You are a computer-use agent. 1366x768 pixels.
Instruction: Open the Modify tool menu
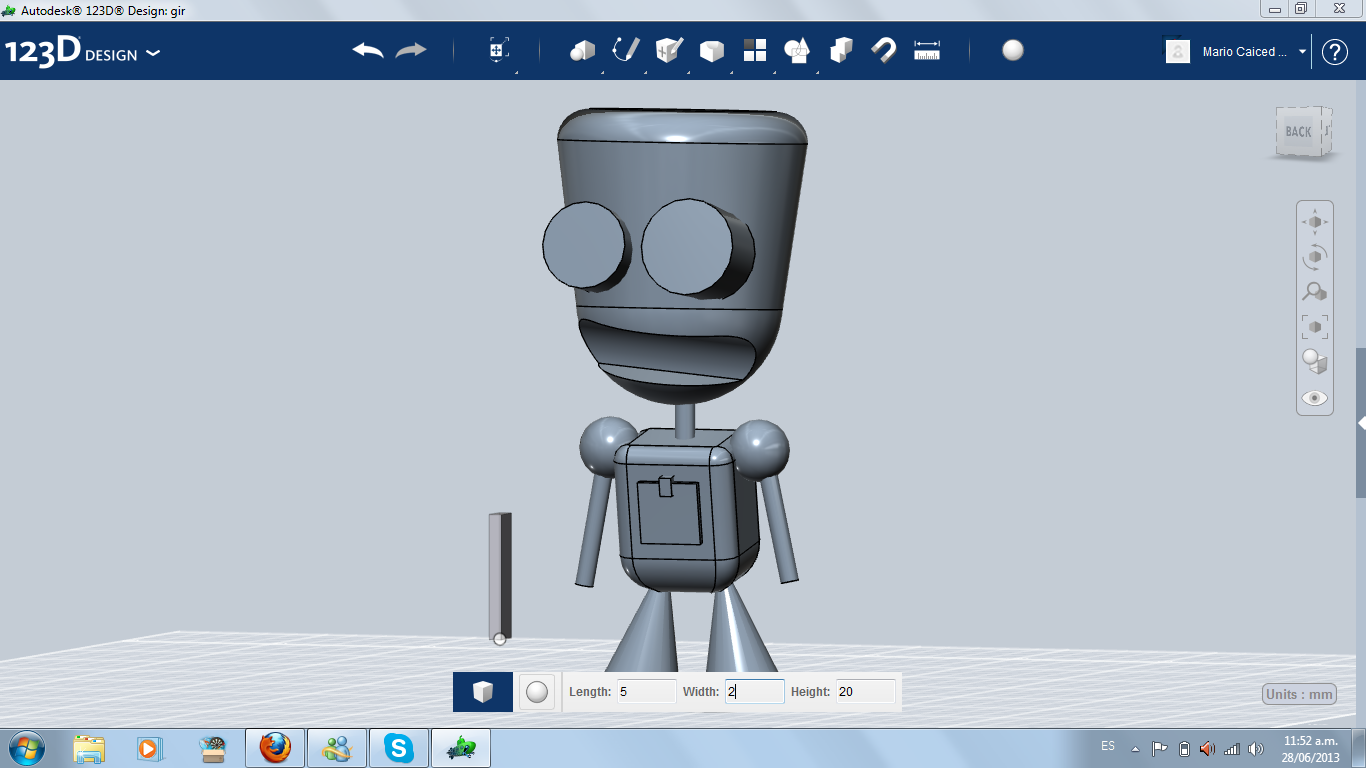tap(712, 50)
